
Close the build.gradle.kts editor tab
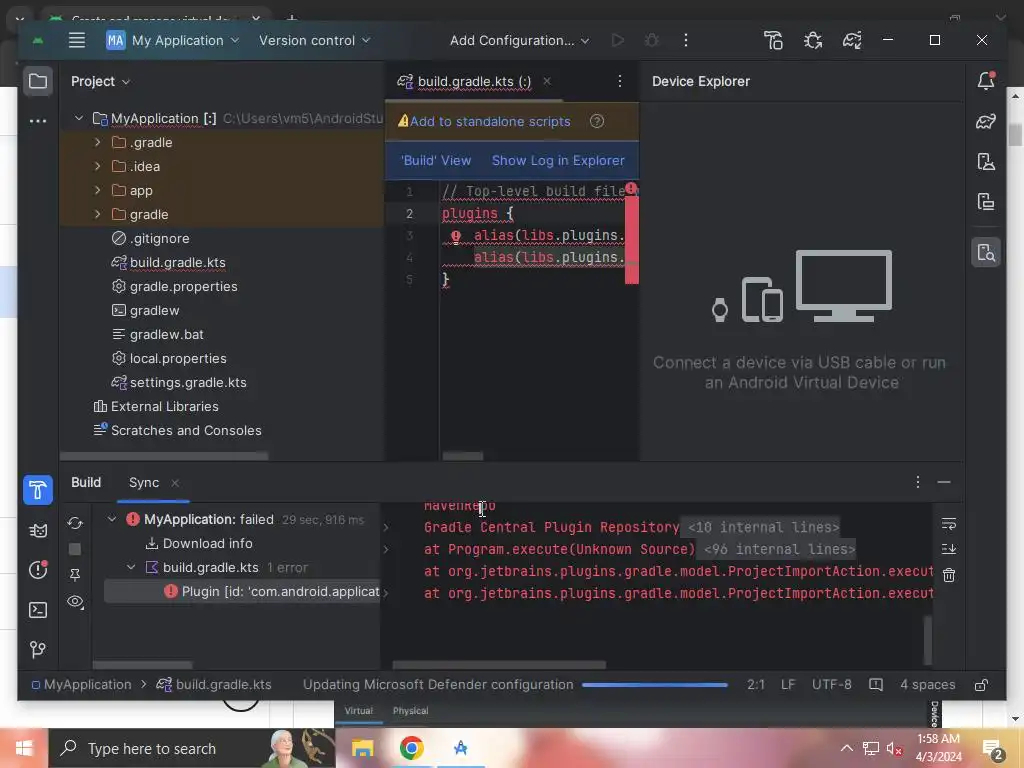pos(547,81)
